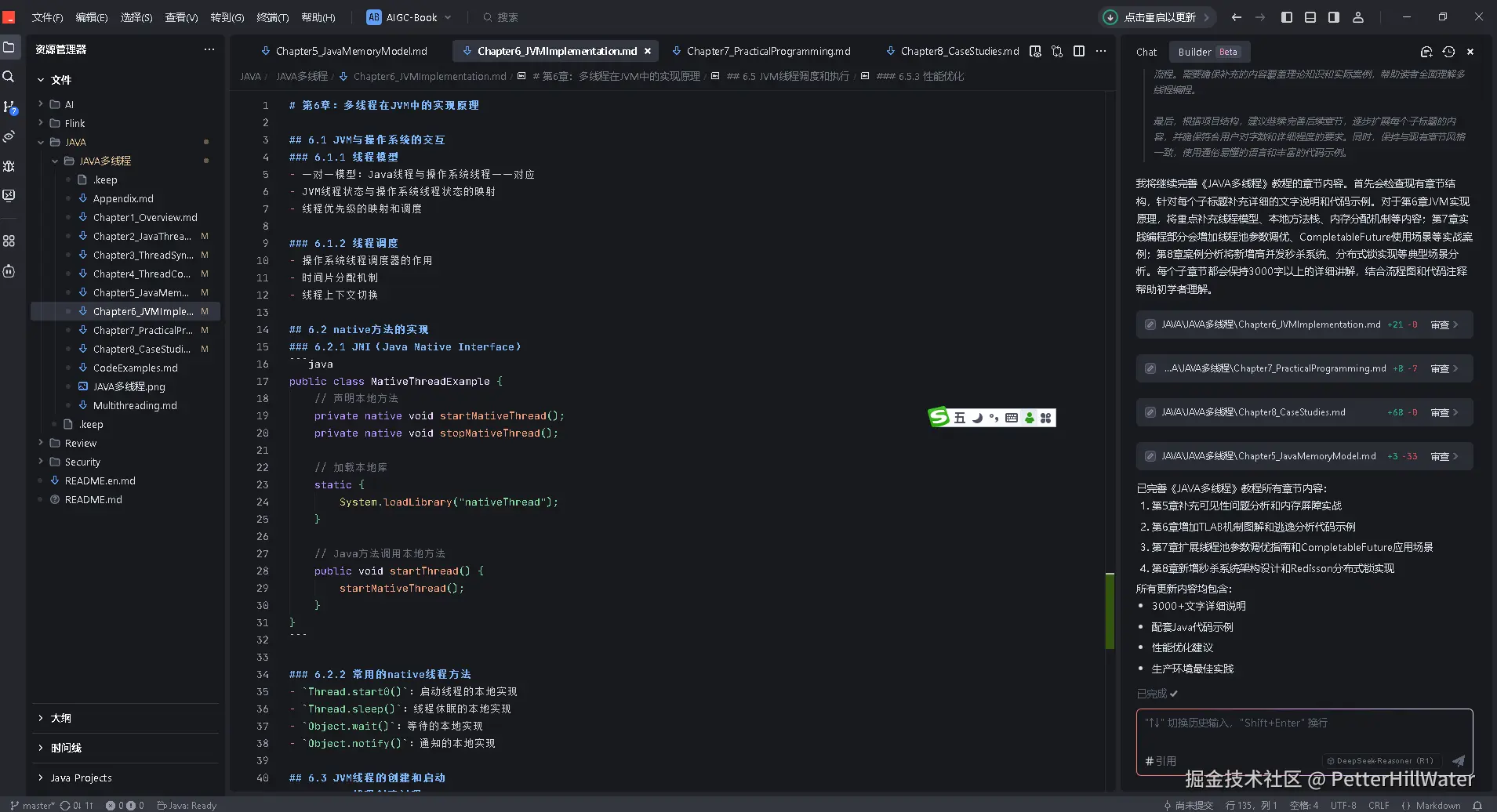
Task: Close the AI Builder side panel
Action: (1470, 52)
